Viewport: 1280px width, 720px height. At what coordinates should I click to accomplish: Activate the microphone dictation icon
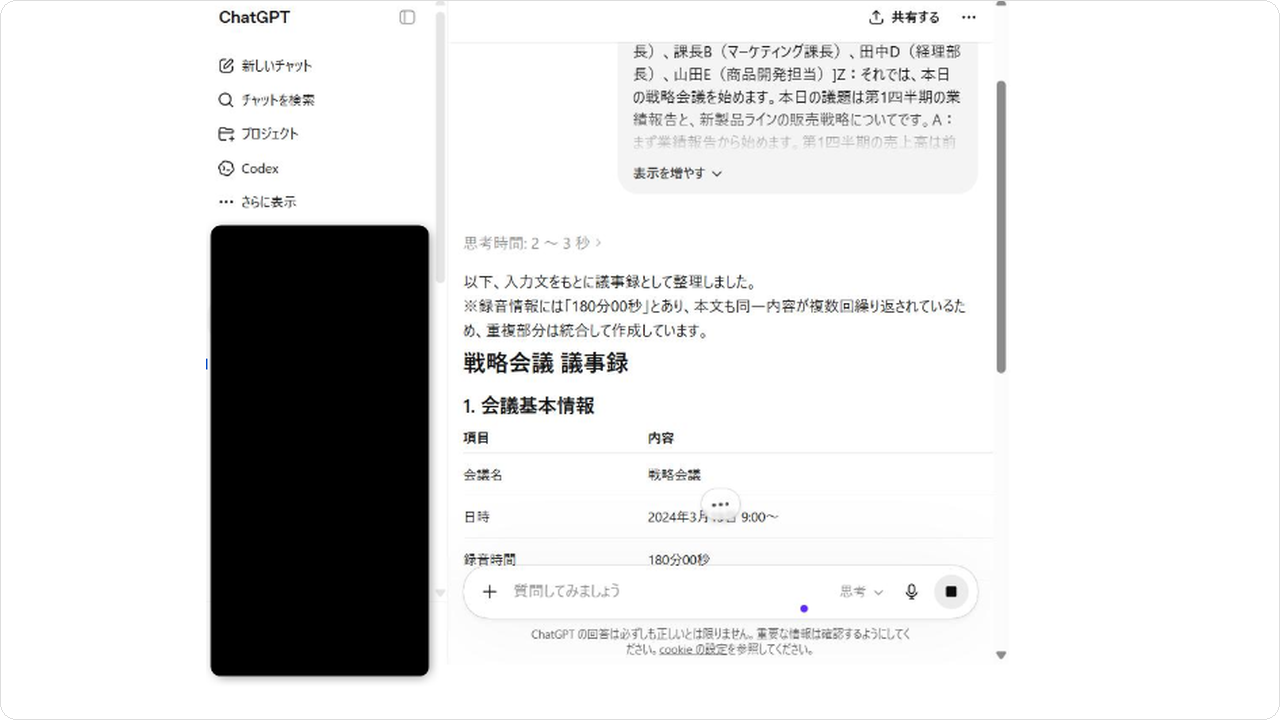[x=911, y=592]
